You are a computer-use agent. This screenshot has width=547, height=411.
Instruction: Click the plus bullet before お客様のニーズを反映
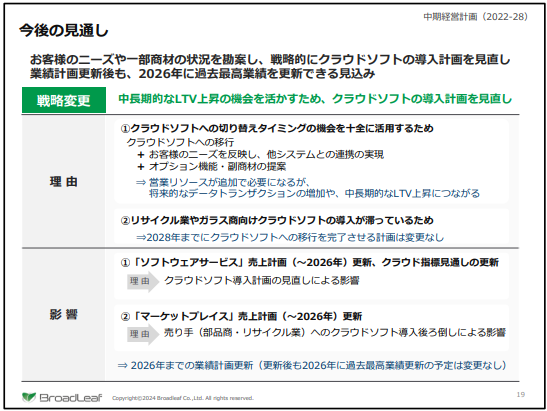141,155
